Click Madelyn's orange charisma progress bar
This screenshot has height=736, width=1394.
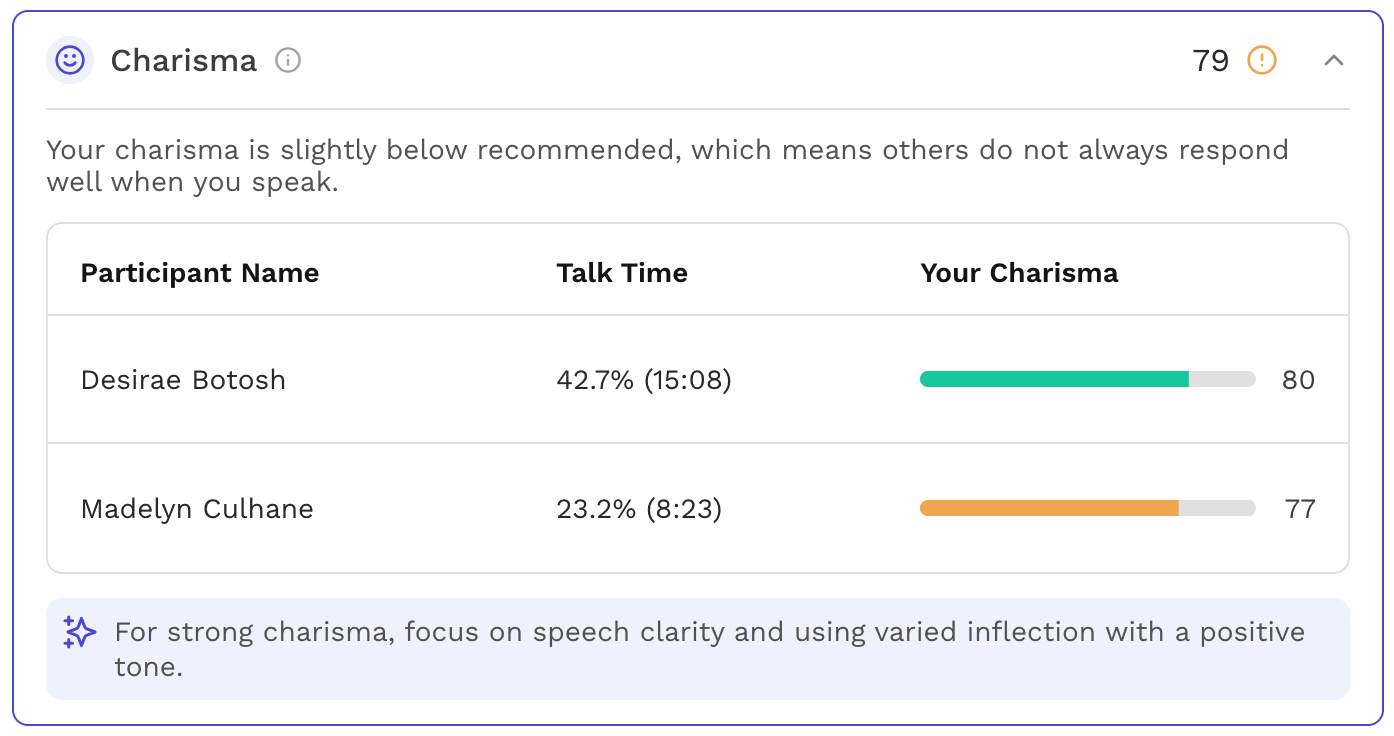coord(1087,508)
